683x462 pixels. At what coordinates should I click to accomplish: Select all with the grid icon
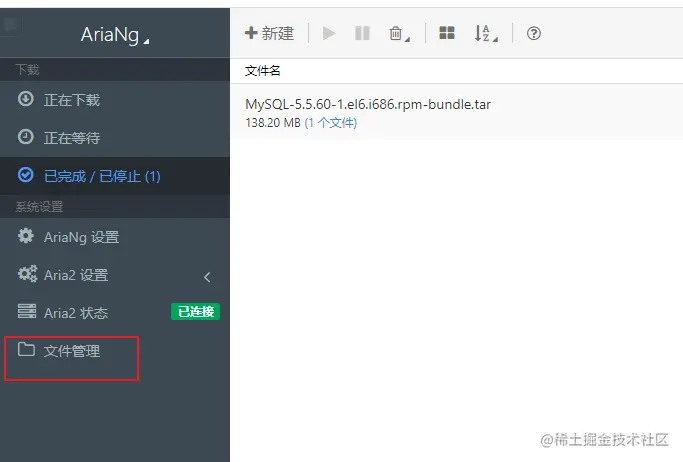coord(446,33)
